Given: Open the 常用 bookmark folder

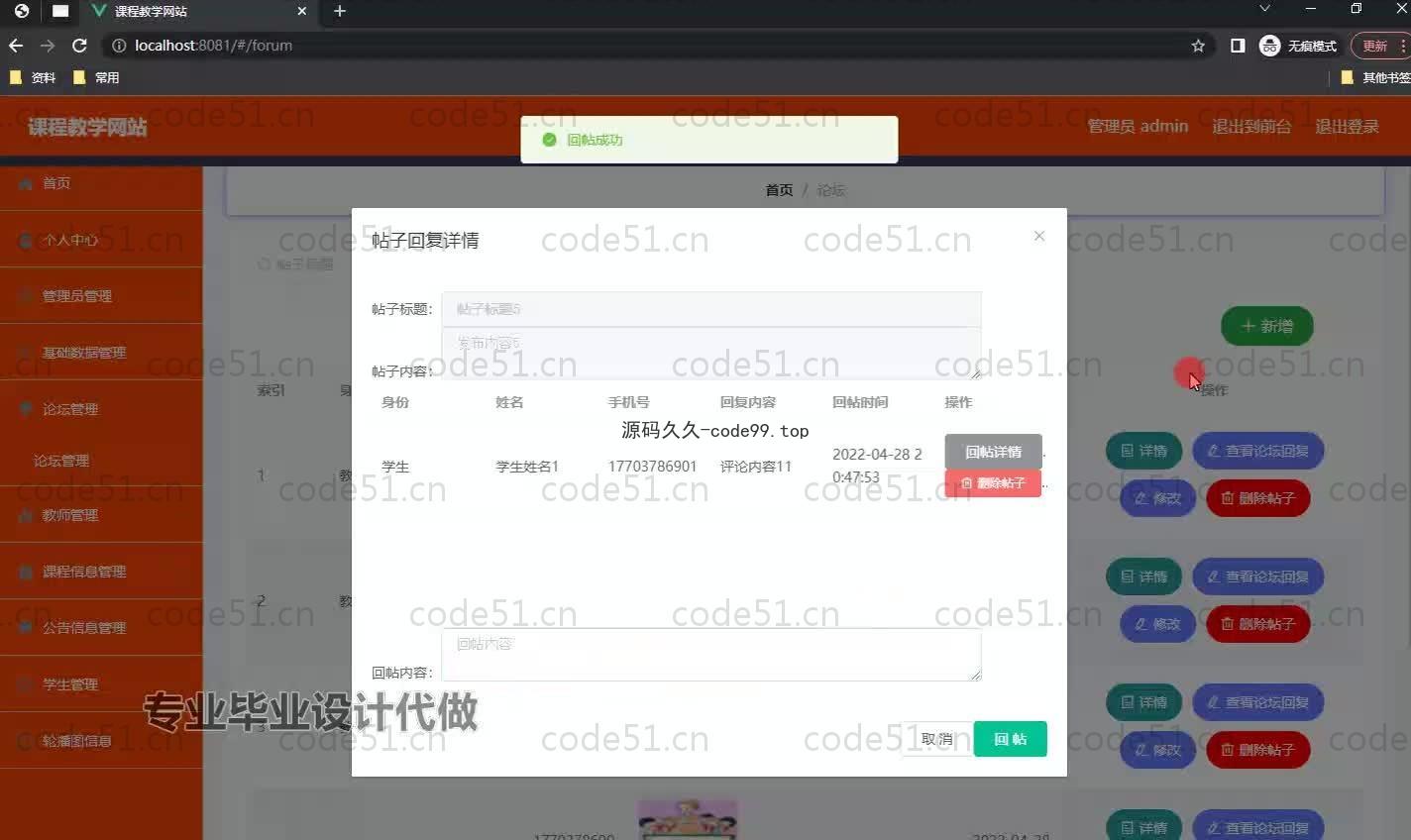Looking at the screenshot, I should pyautogui.click(x=96, y=77).
